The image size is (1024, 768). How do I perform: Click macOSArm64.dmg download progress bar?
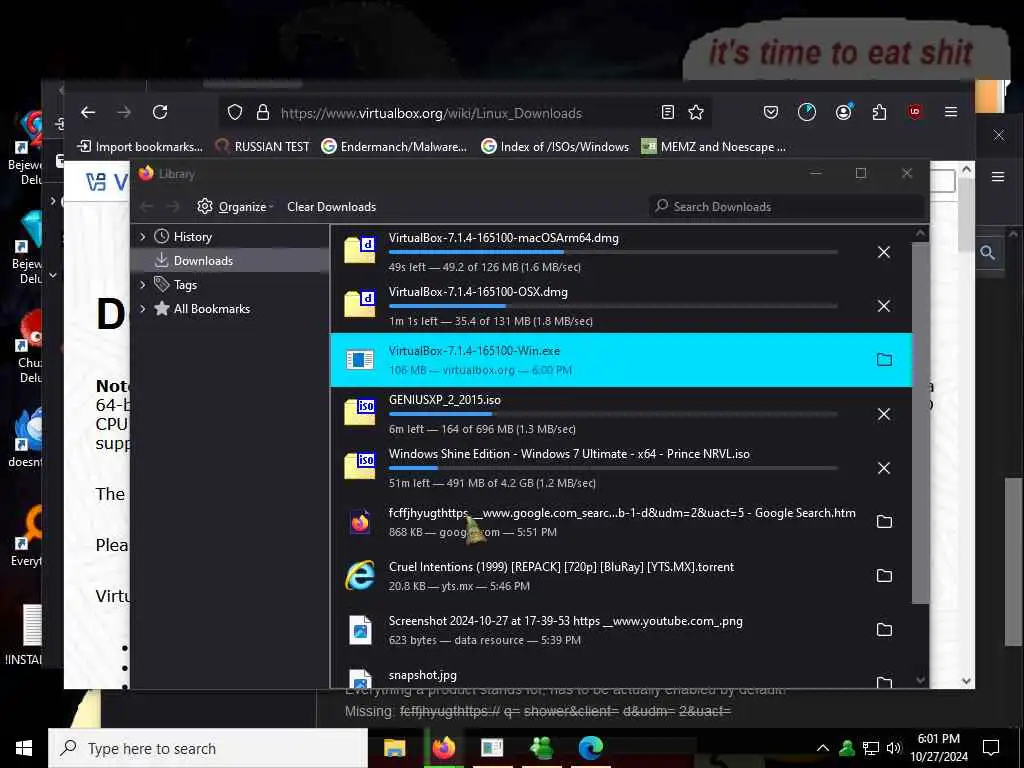click(613, 252)
